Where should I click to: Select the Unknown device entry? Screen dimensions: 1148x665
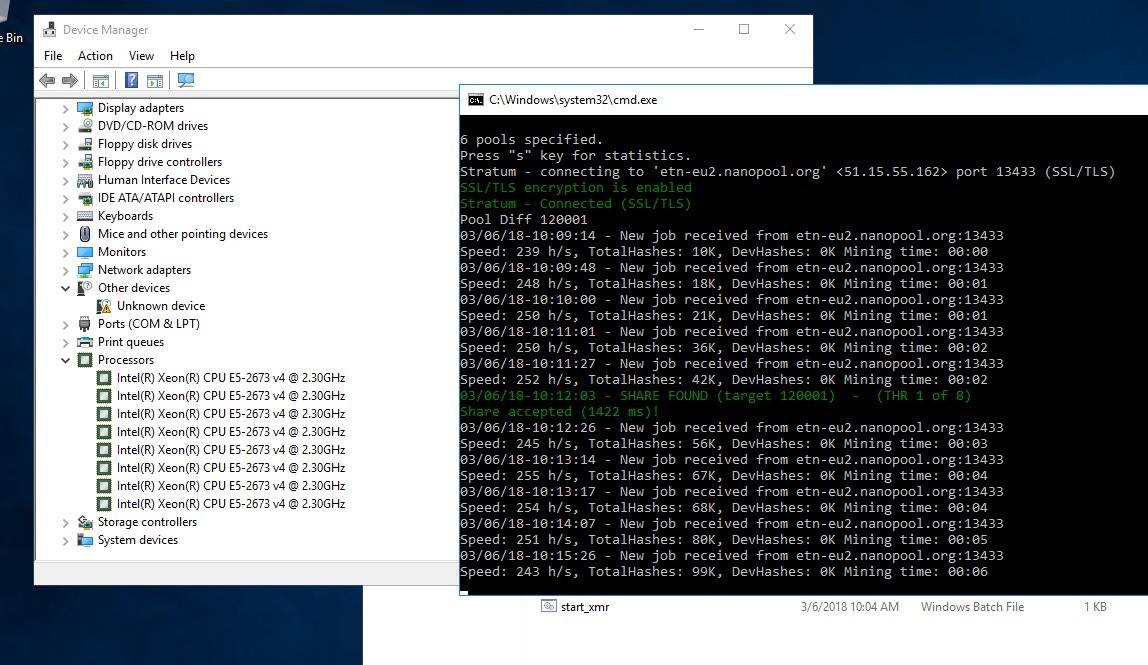(x=161, y=306)
